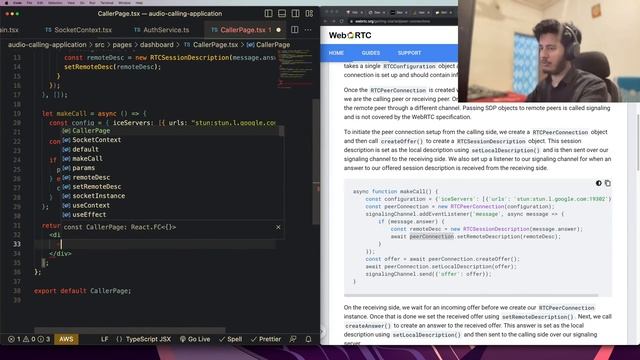Split the editor to the right
This screenshot has width=640, height=360.
pyautogui.click(x=295, y=30)
